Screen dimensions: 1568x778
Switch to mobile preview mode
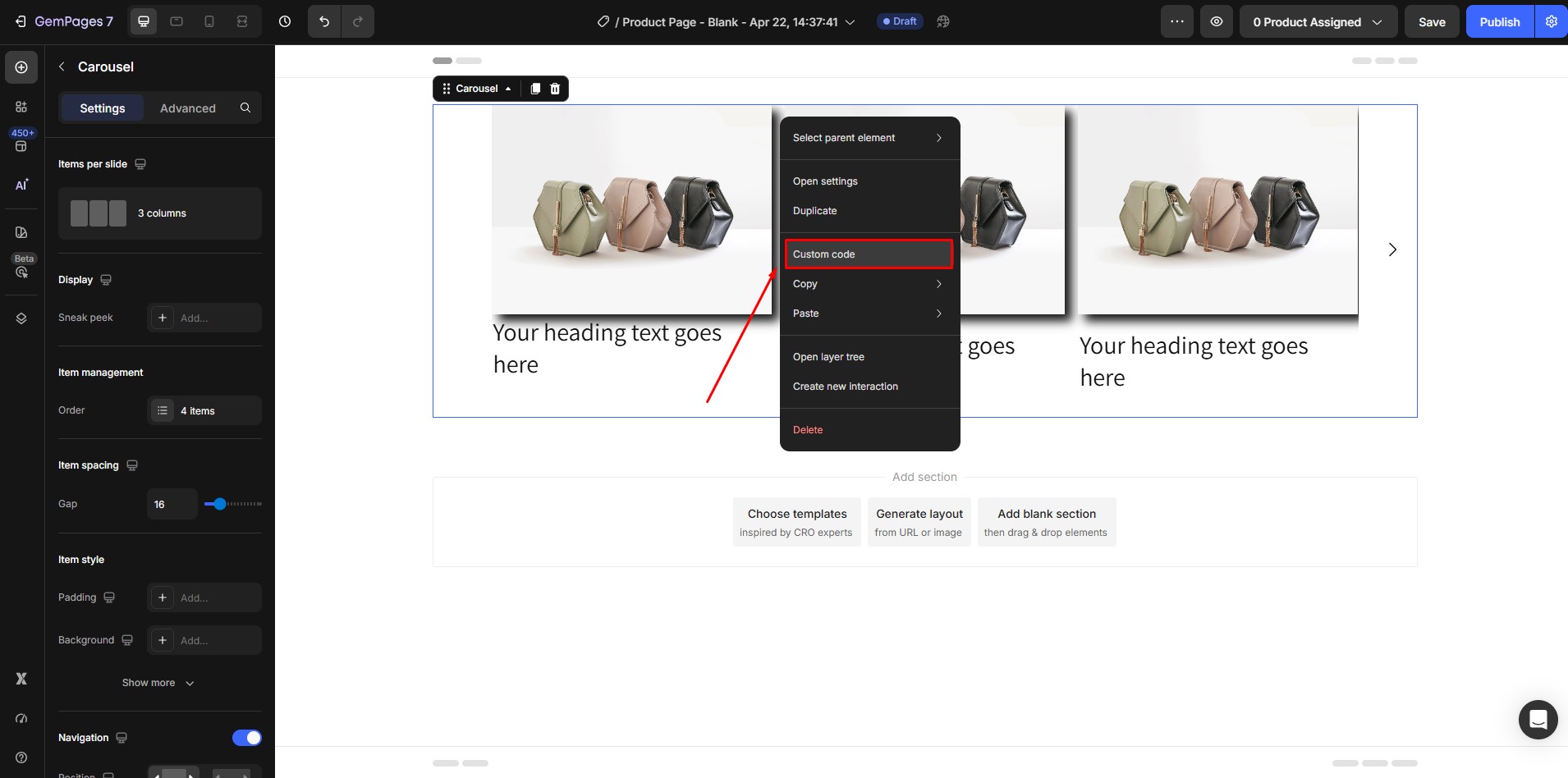[209, 21]
